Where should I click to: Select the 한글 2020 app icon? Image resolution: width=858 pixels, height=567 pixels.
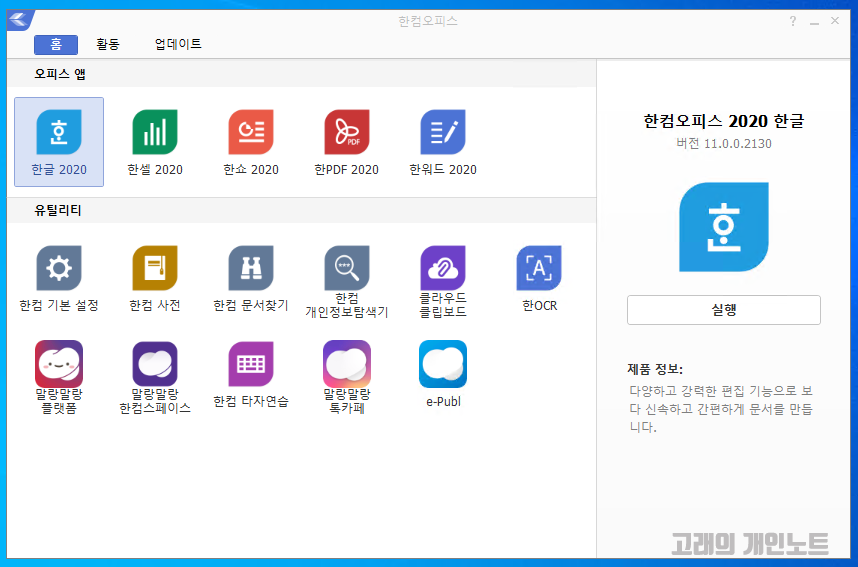pyautogui.click(x=59, y=132)
